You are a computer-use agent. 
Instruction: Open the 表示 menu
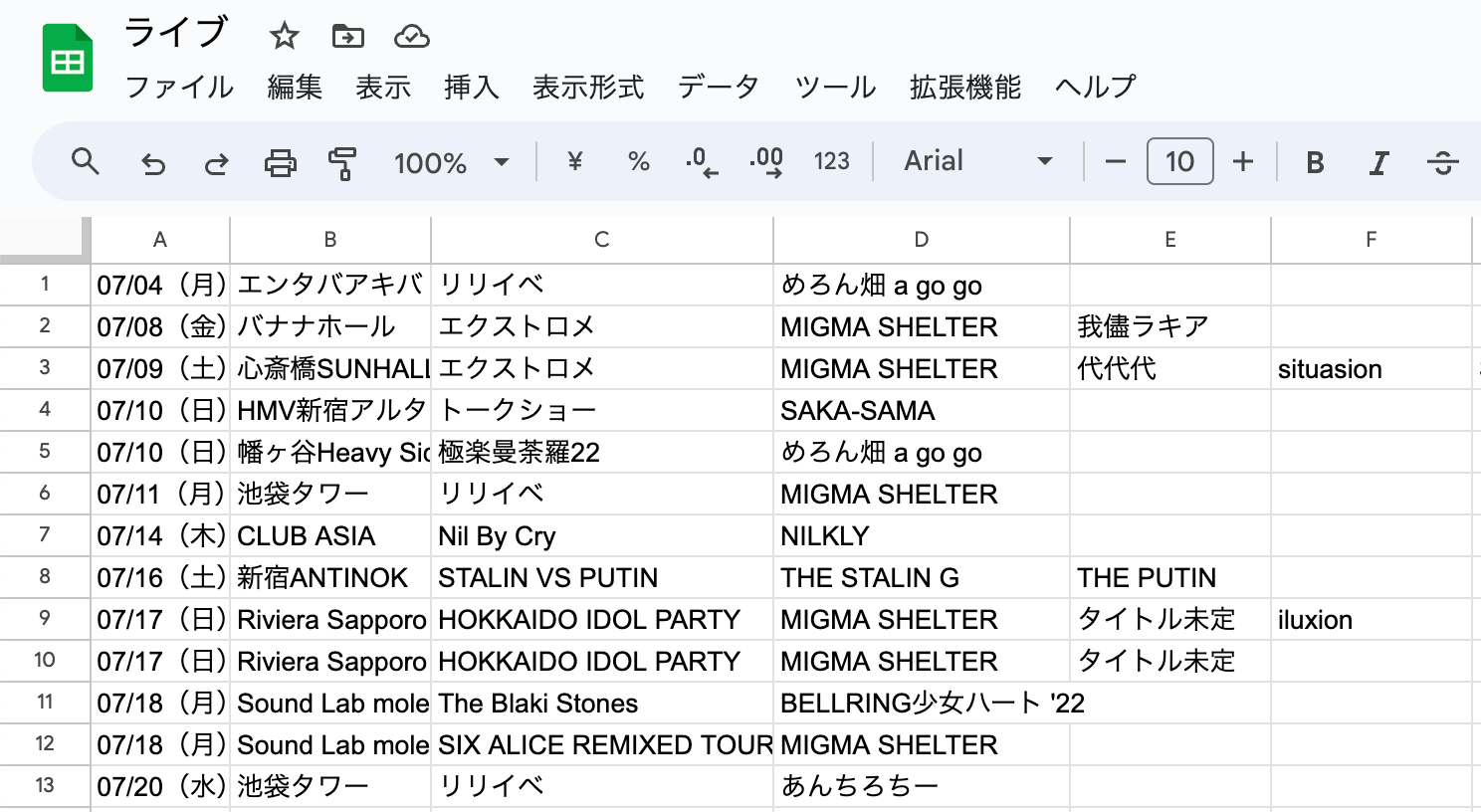[x=383, y=88]
